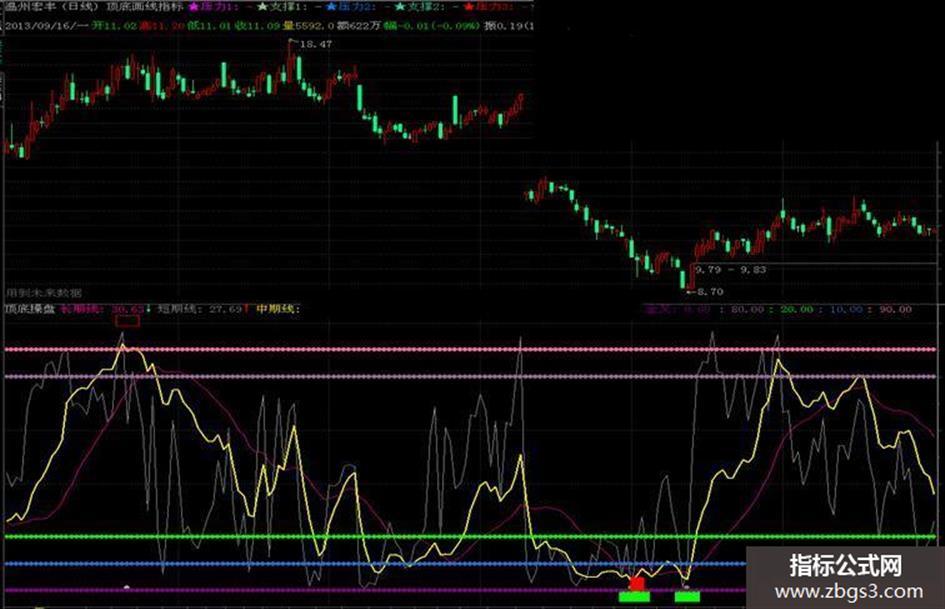Click the blue 压力2 star icon
Viewport: 945px width, 609px height.
click(x=331, y=7)
